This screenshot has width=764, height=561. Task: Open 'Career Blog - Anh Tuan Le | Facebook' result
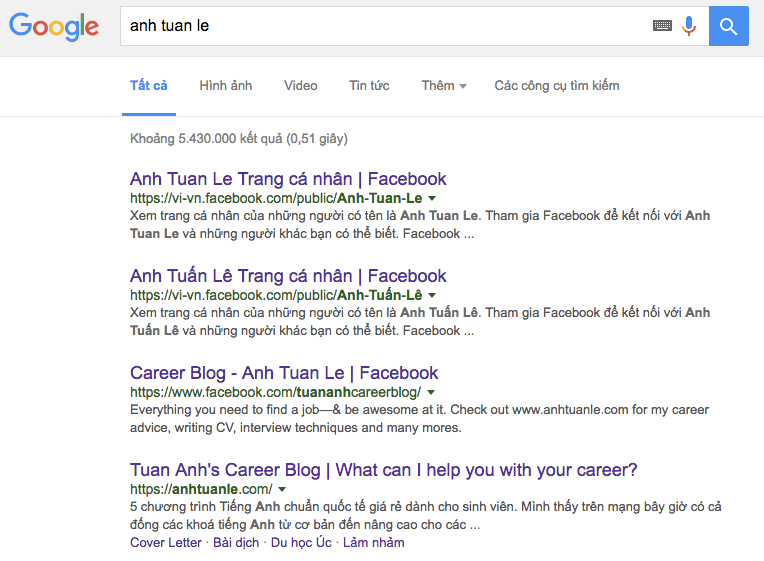click(x=284, y=373)
